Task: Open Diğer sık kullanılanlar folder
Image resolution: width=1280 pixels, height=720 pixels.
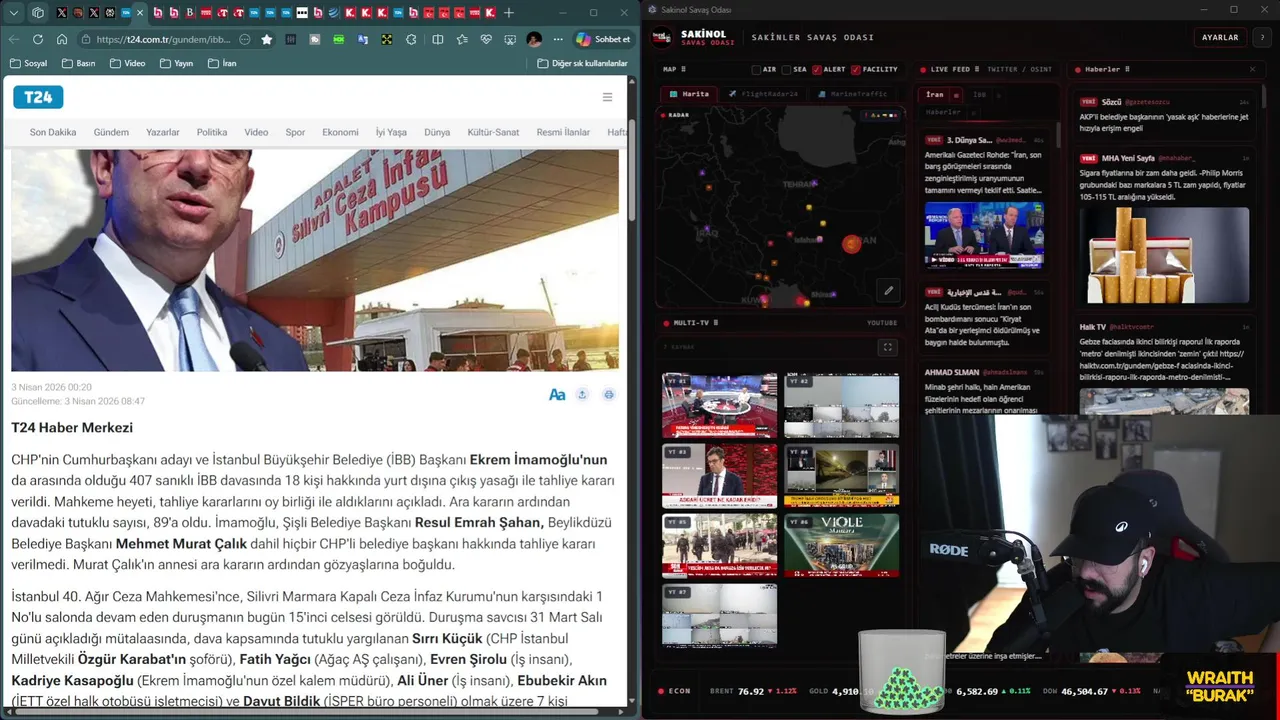Action: 582,63
